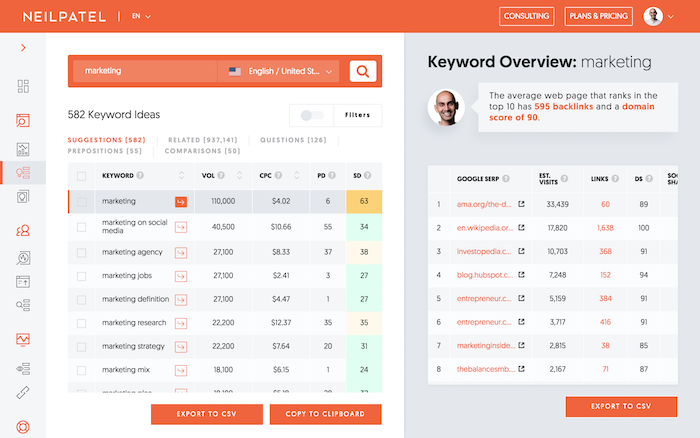Viewport: 700px width, 438px height.
Task: Open external link icon for blog.hubspot result
Action: point(521,275)
